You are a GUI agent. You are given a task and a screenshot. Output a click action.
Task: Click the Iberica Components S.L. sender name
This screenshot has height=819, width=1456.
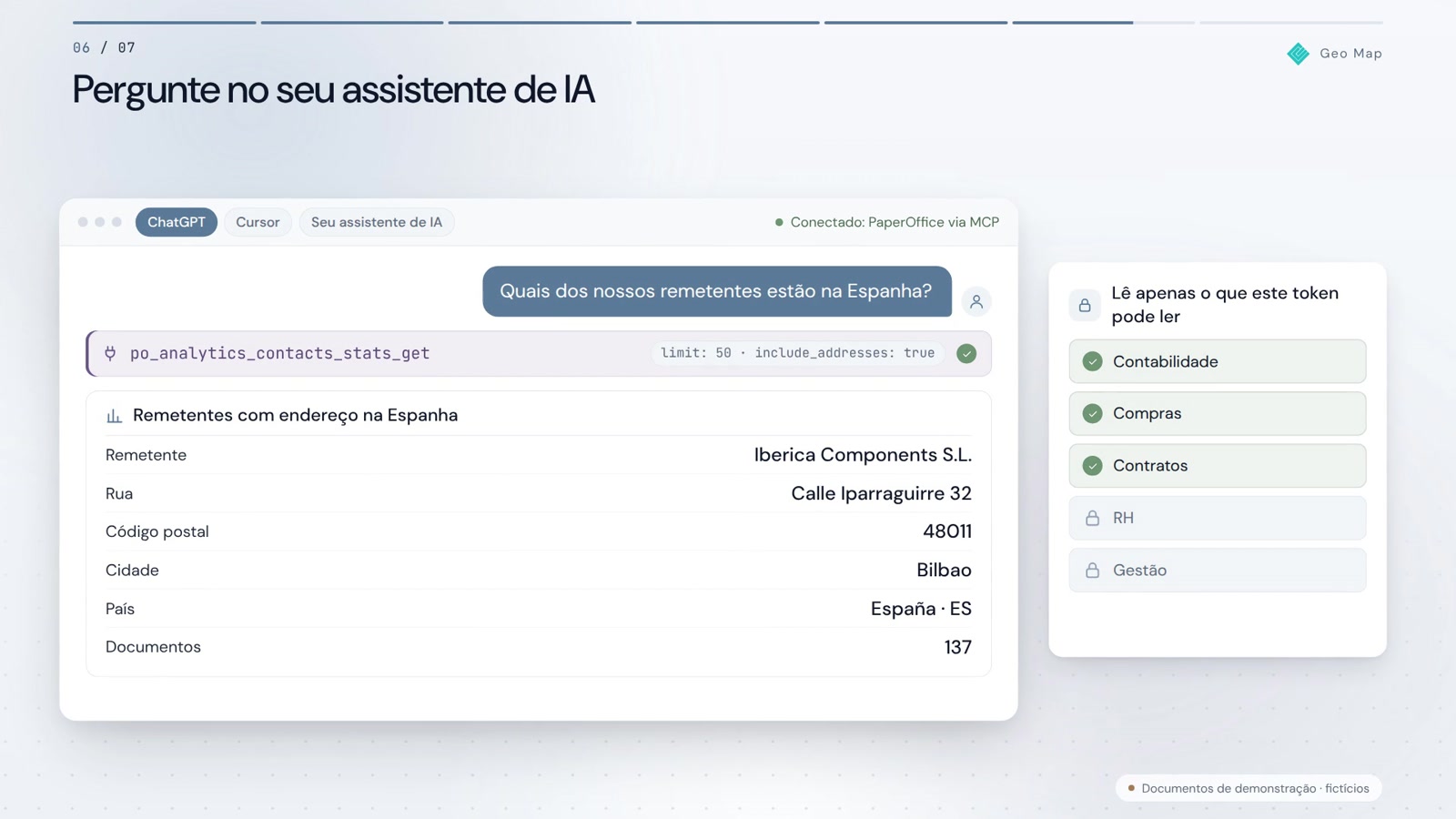[x=863, y=455]
